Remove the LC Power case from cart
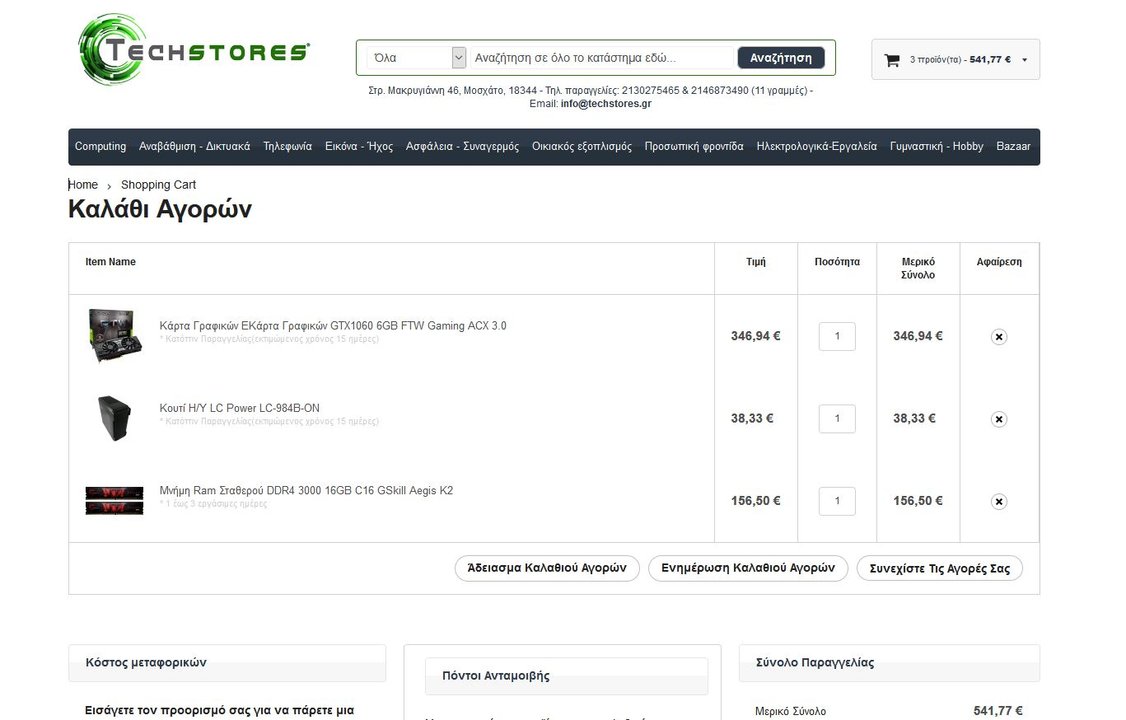This screenshot has width=1126, height=720. pos(999,419)
